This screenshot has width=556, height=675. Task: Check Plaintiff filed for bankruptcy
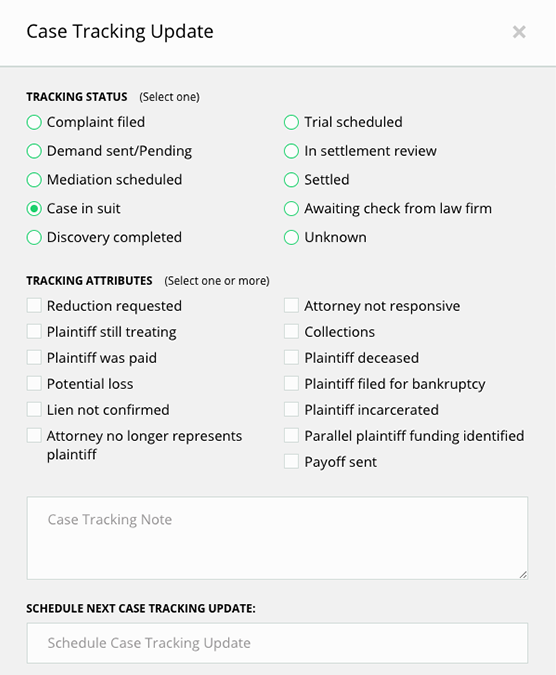(x=291, y=383)
